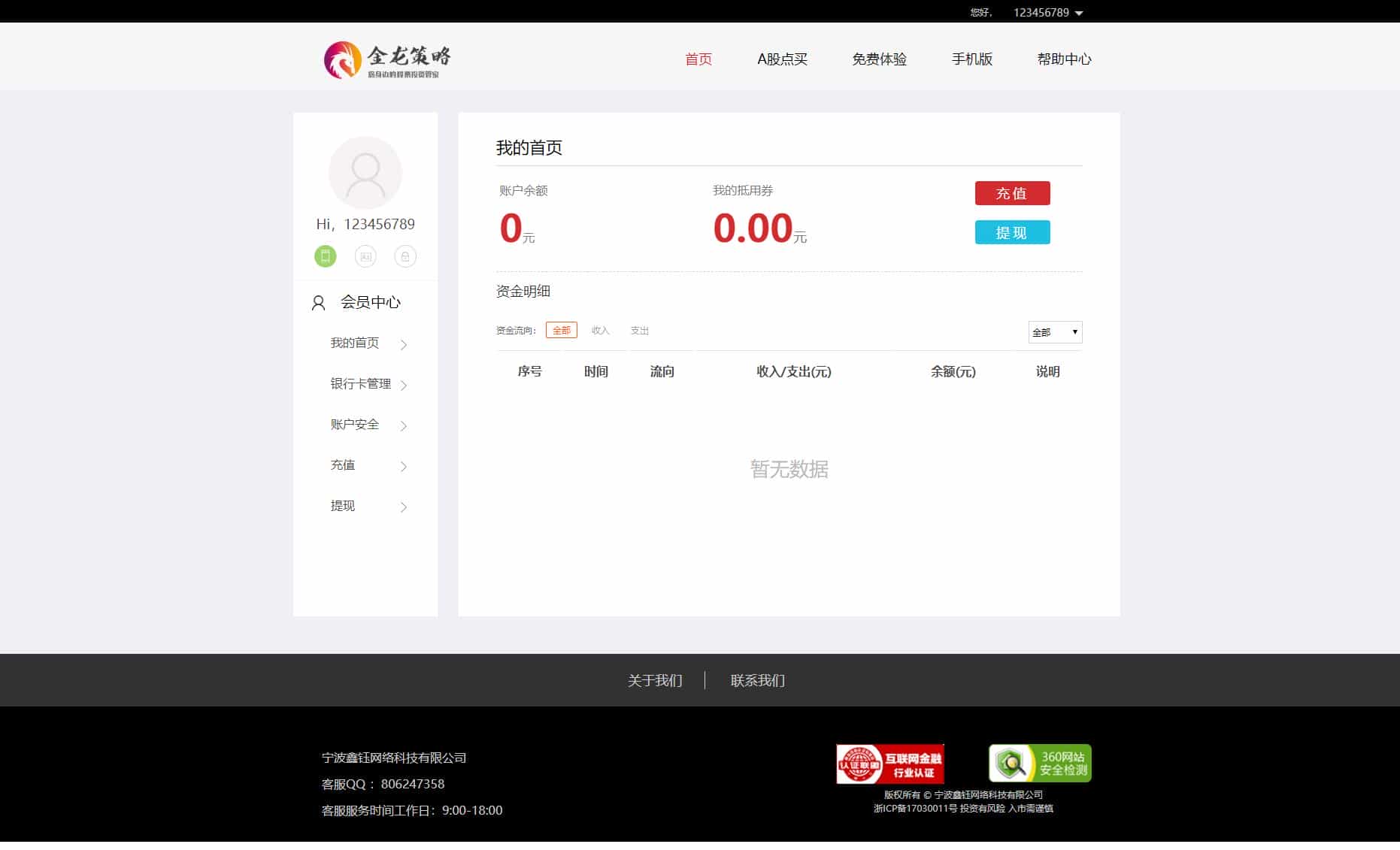Click the ID card verification icon

tap(365, 256)
